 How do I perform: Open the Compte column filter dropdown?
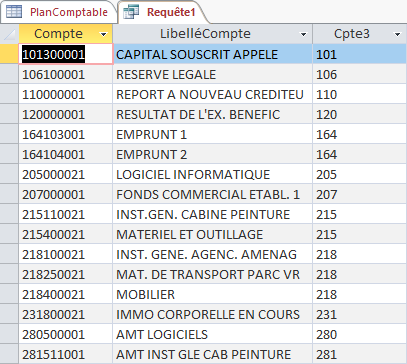104,34
